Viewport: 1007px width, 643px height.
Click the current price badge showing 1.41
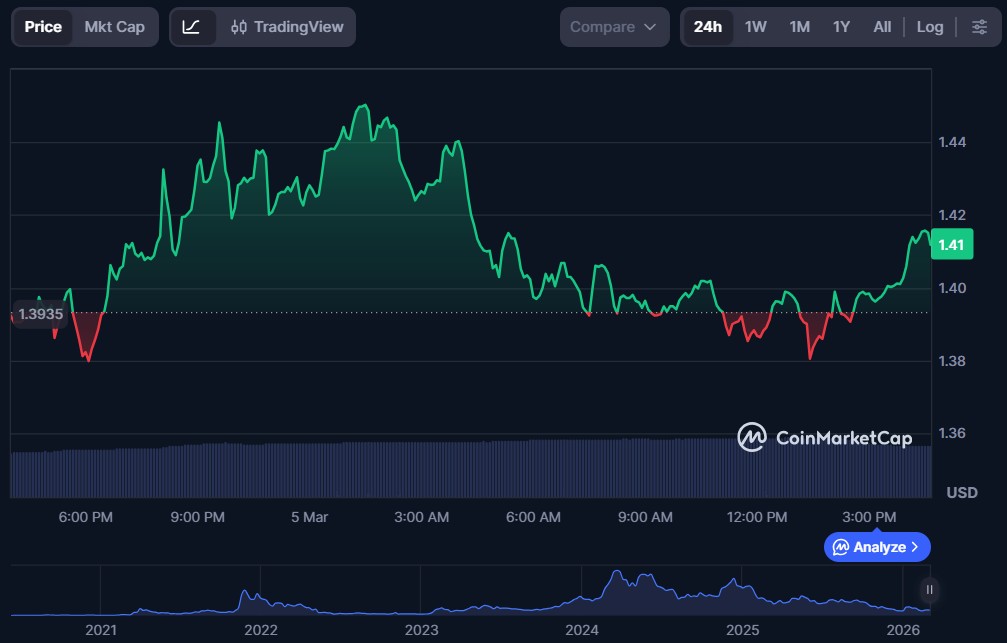pos(950,244)
